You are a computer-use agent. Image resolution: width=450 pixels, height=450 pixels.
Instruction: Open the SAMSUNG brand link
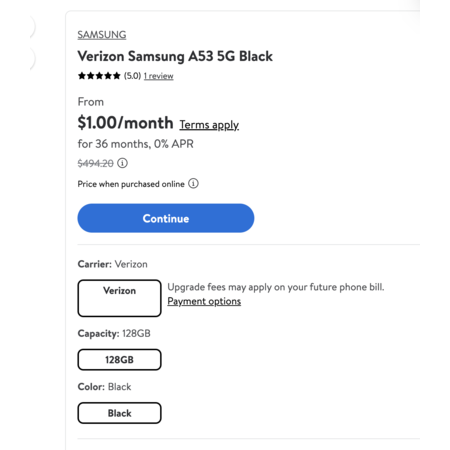click(102, 35)
